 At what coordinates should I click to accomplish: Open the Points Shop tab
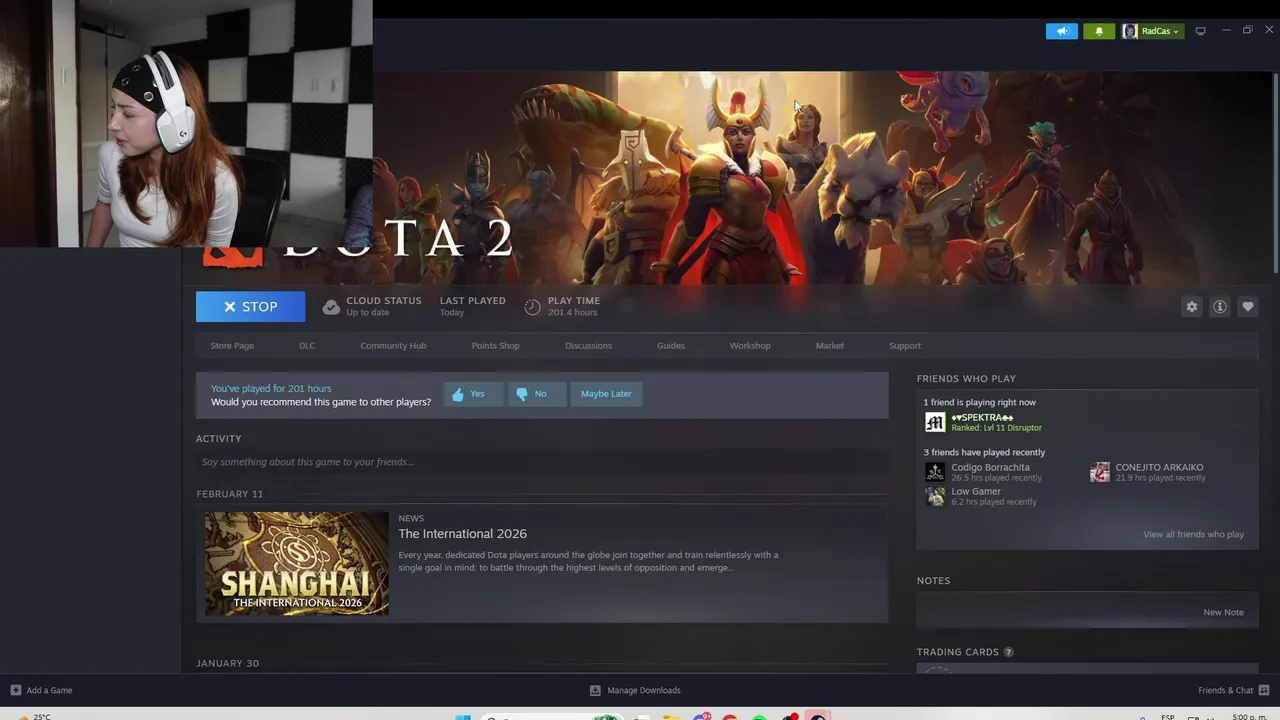[495, 346]
